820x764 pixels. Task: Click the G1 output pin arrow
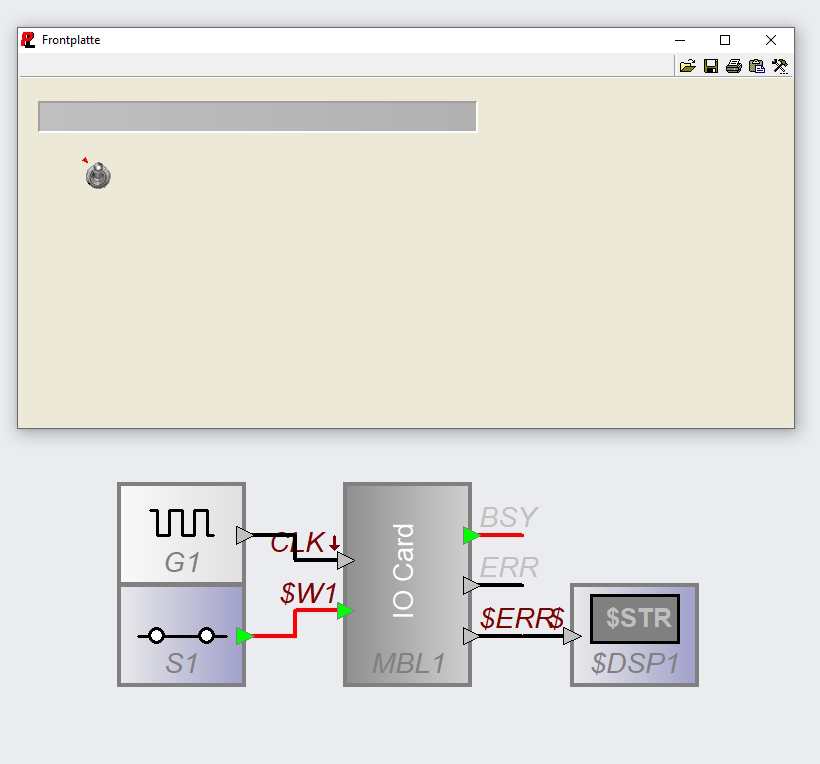(x=244, y=535)
